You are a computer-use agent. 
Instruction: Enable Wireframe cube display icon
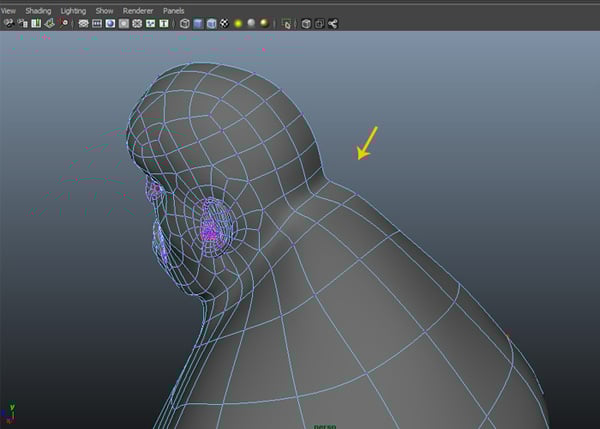(x=185, y=23)
